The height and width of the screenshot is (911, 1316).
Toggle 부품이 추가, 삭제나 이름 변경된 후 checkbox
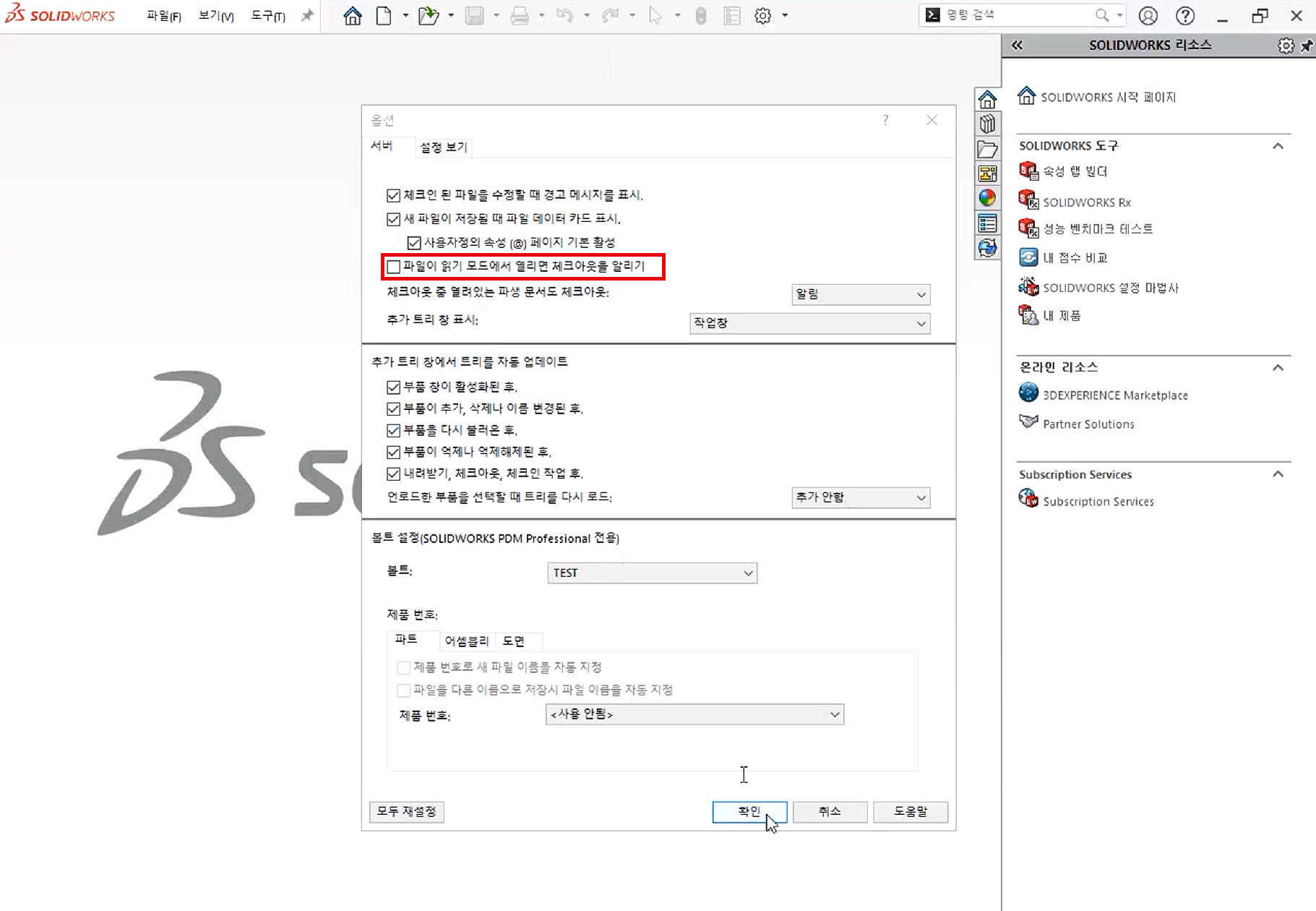tap(394, 409)
